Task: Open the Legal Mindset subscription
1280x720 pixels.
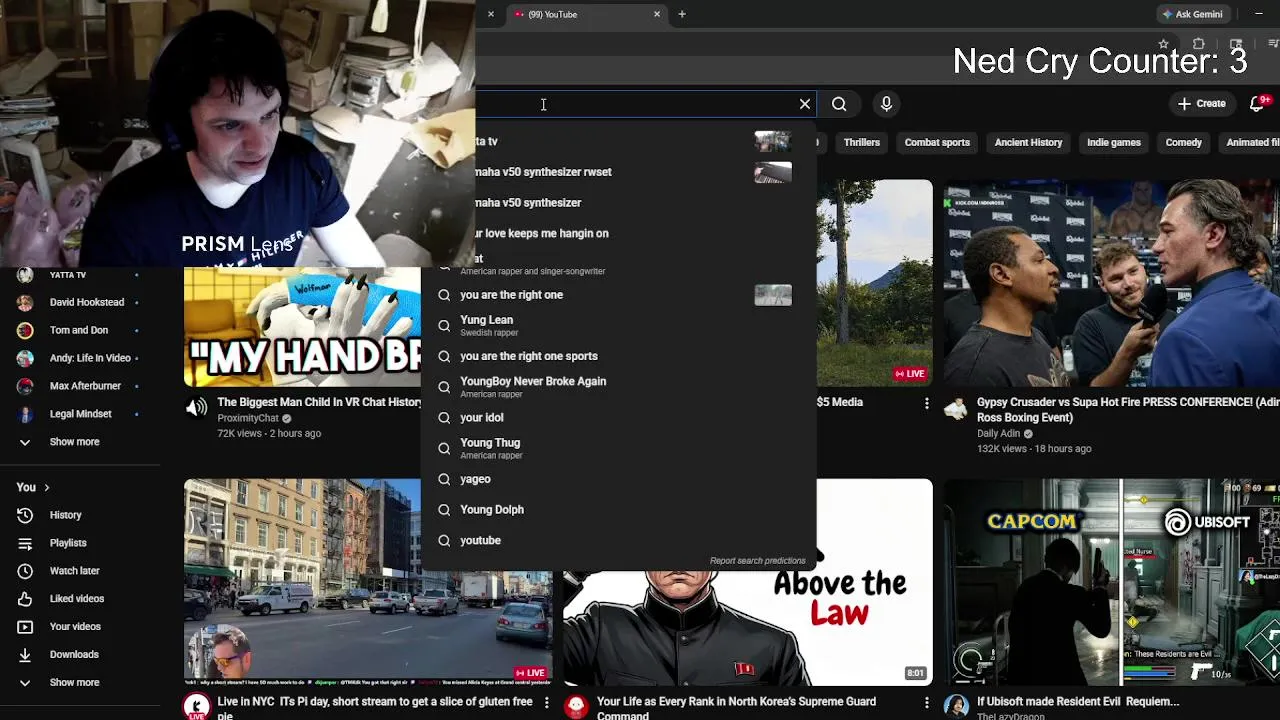Action: click(80, 414)
